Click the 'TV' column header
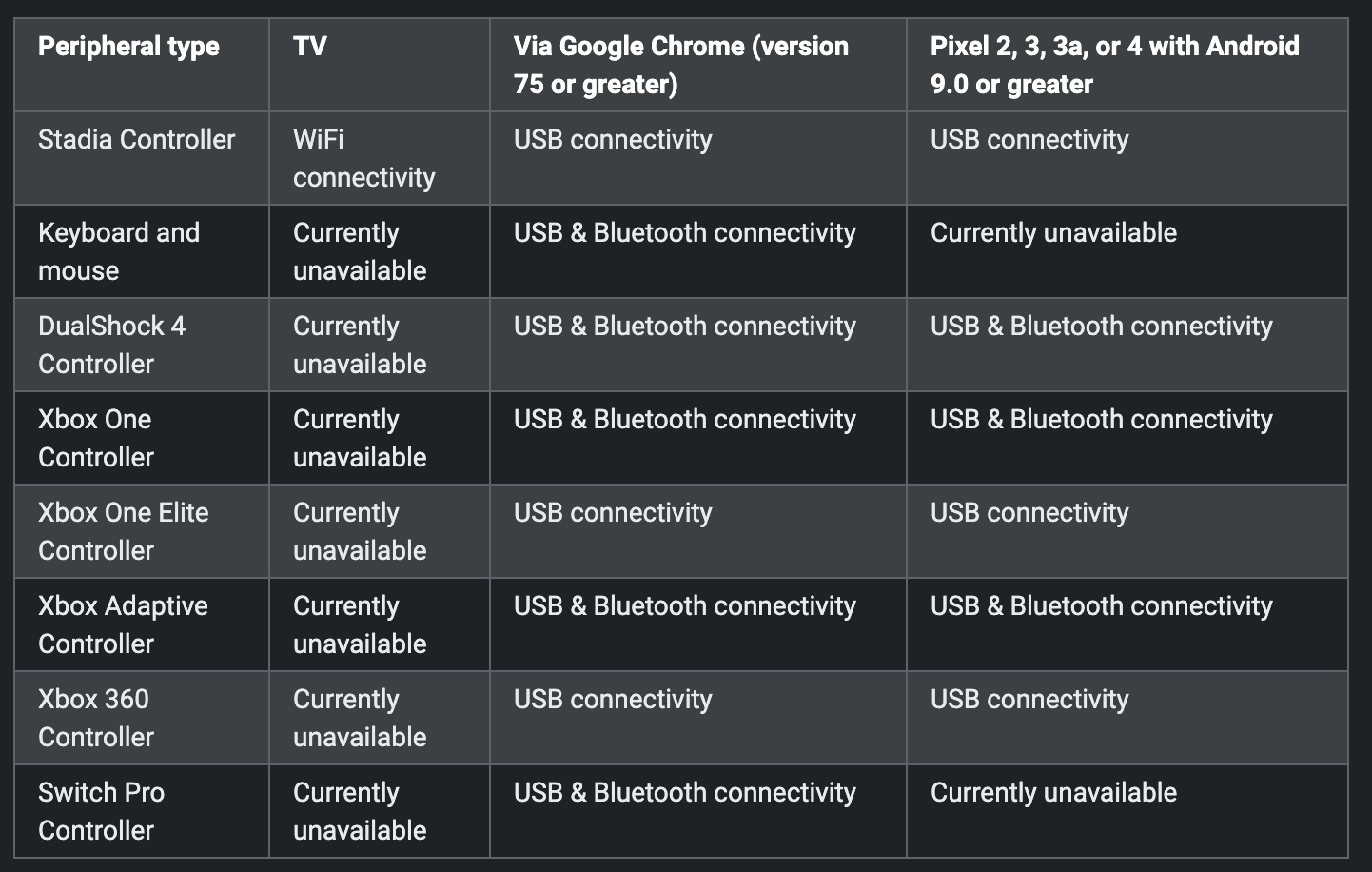The image size is (1372, 872). (x=310, y=47)
